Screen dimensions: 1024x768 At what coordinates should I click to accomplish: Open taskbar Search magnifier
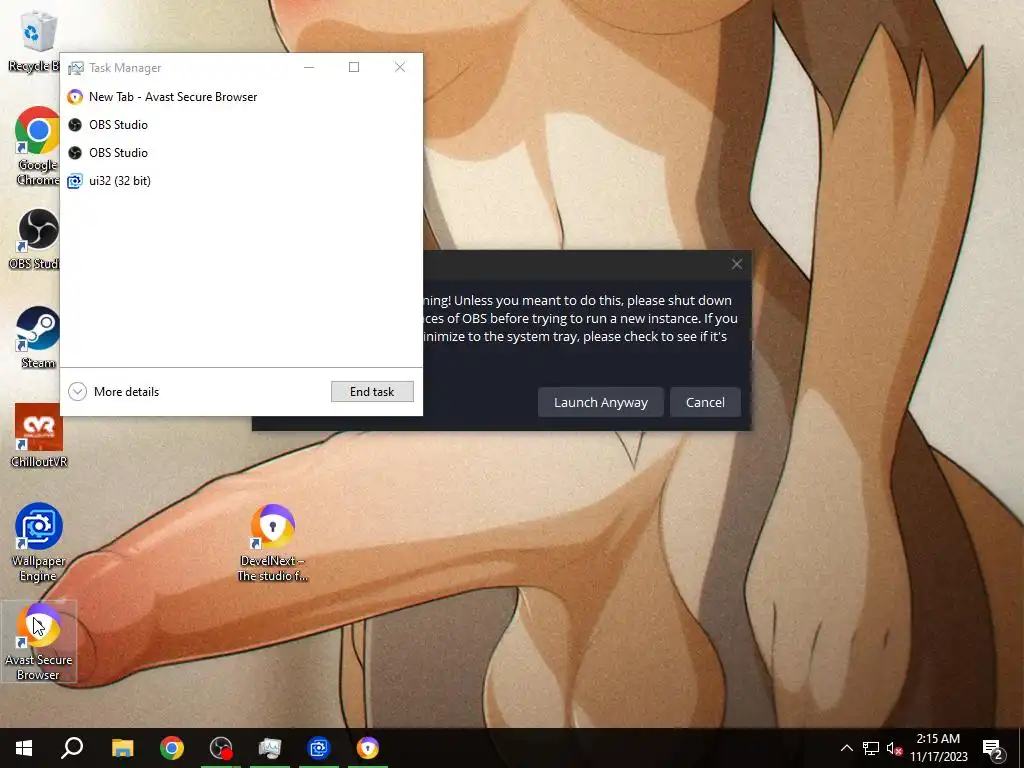tap(72, 748)
